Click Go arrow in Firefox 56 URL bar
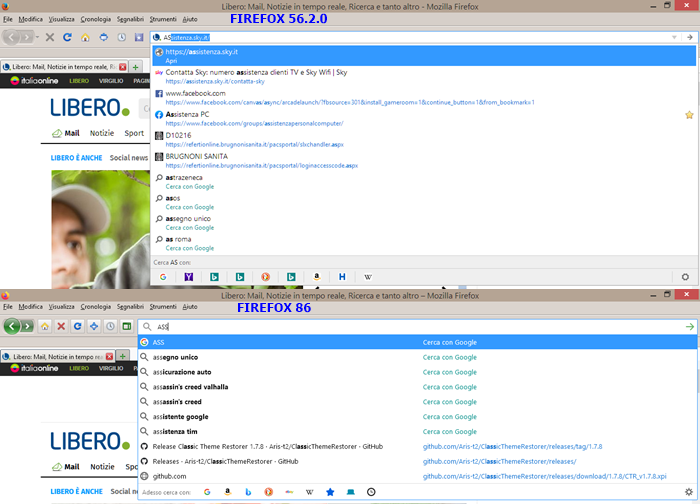 (x=690, y=37)
